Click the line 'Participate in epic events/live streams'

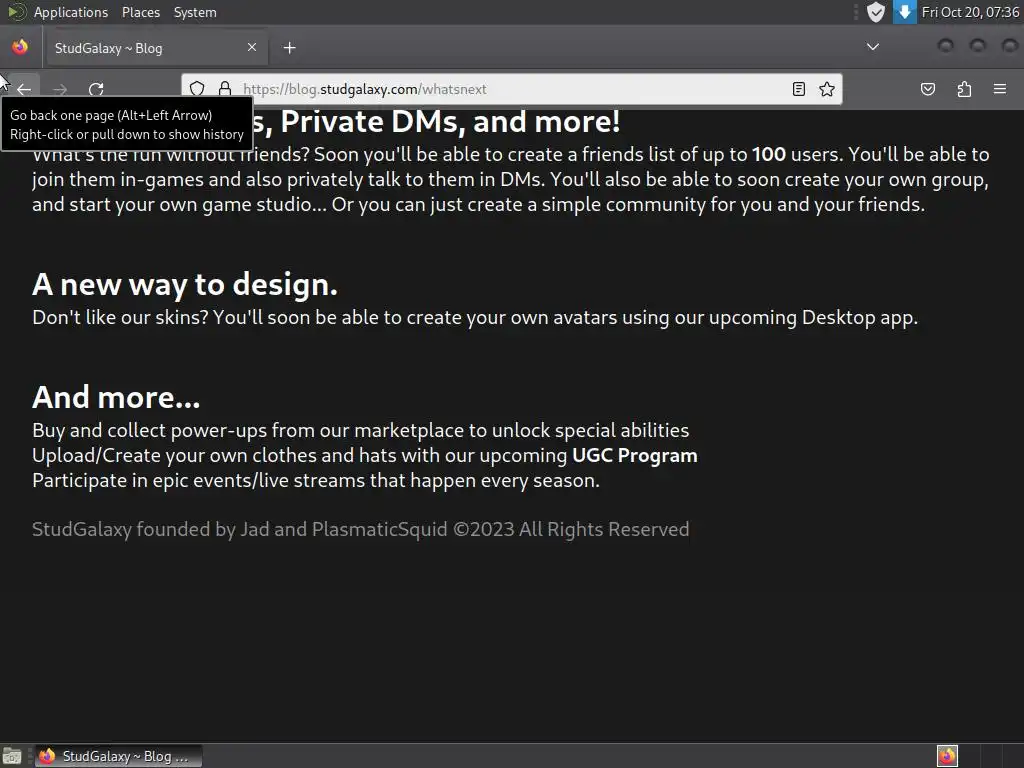(x=316, y=481)
